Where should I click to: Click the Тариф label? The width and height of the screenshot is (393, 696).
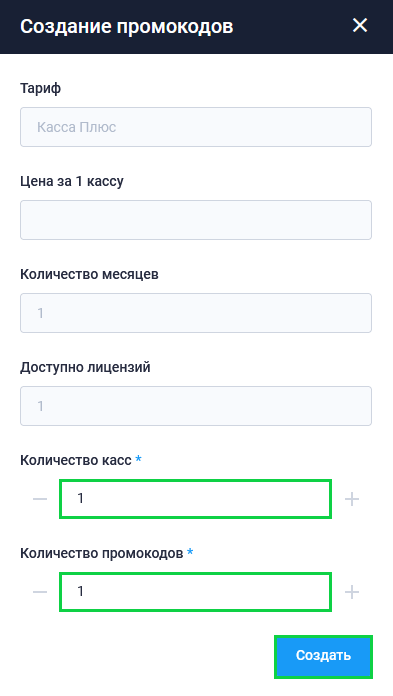[40, 88]
